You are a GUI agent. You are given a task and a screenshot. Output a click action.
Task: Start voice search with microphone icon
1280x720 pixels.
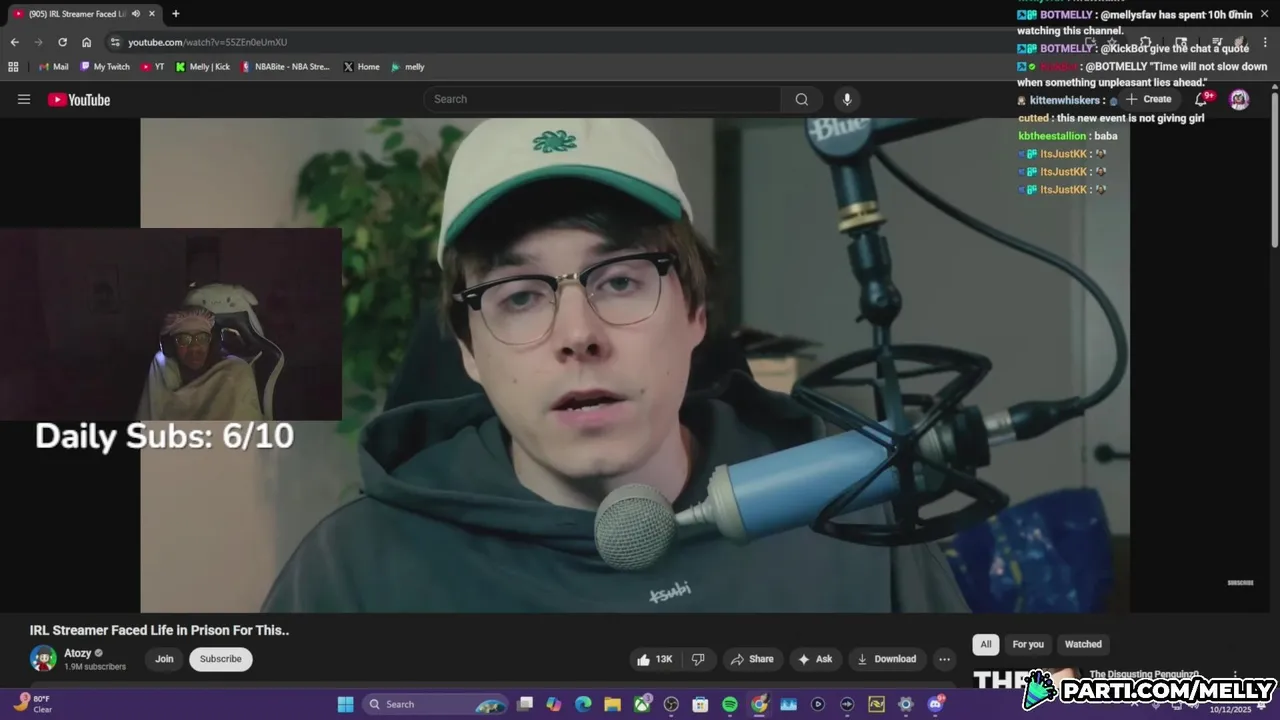click(847, 99)
